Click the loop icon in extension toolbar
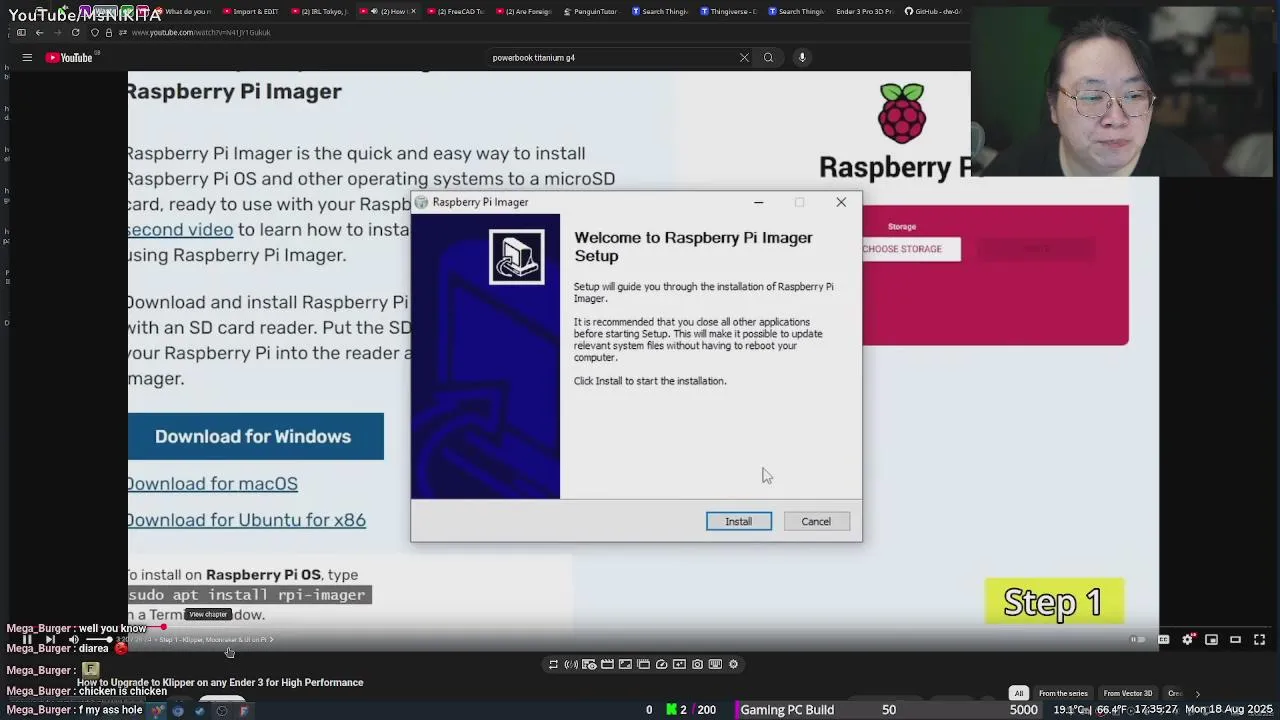 pyautogui.click(x=553, y=664)
